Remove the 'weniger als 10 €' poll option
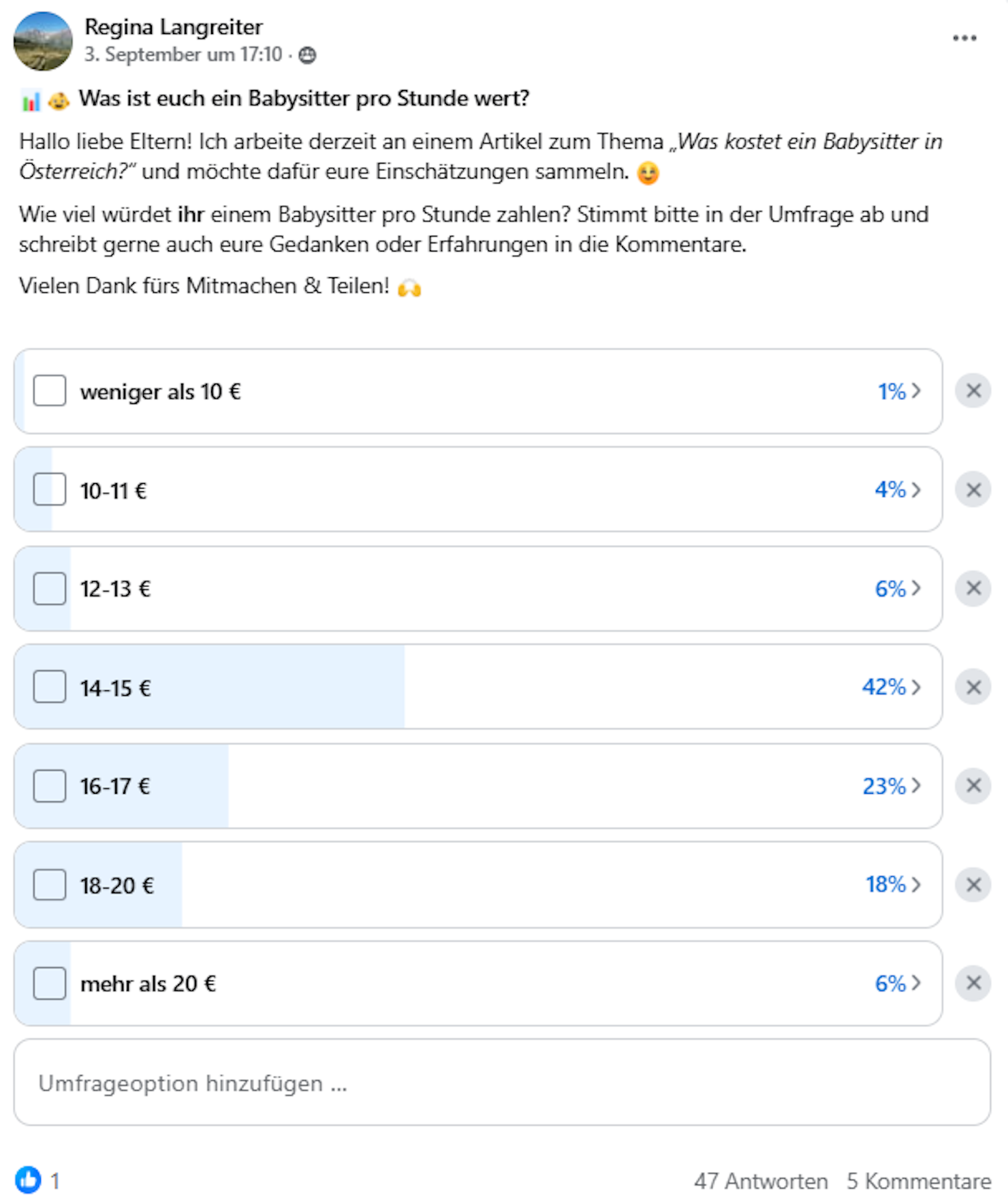 pyautogui.click(x=973, y=391)
